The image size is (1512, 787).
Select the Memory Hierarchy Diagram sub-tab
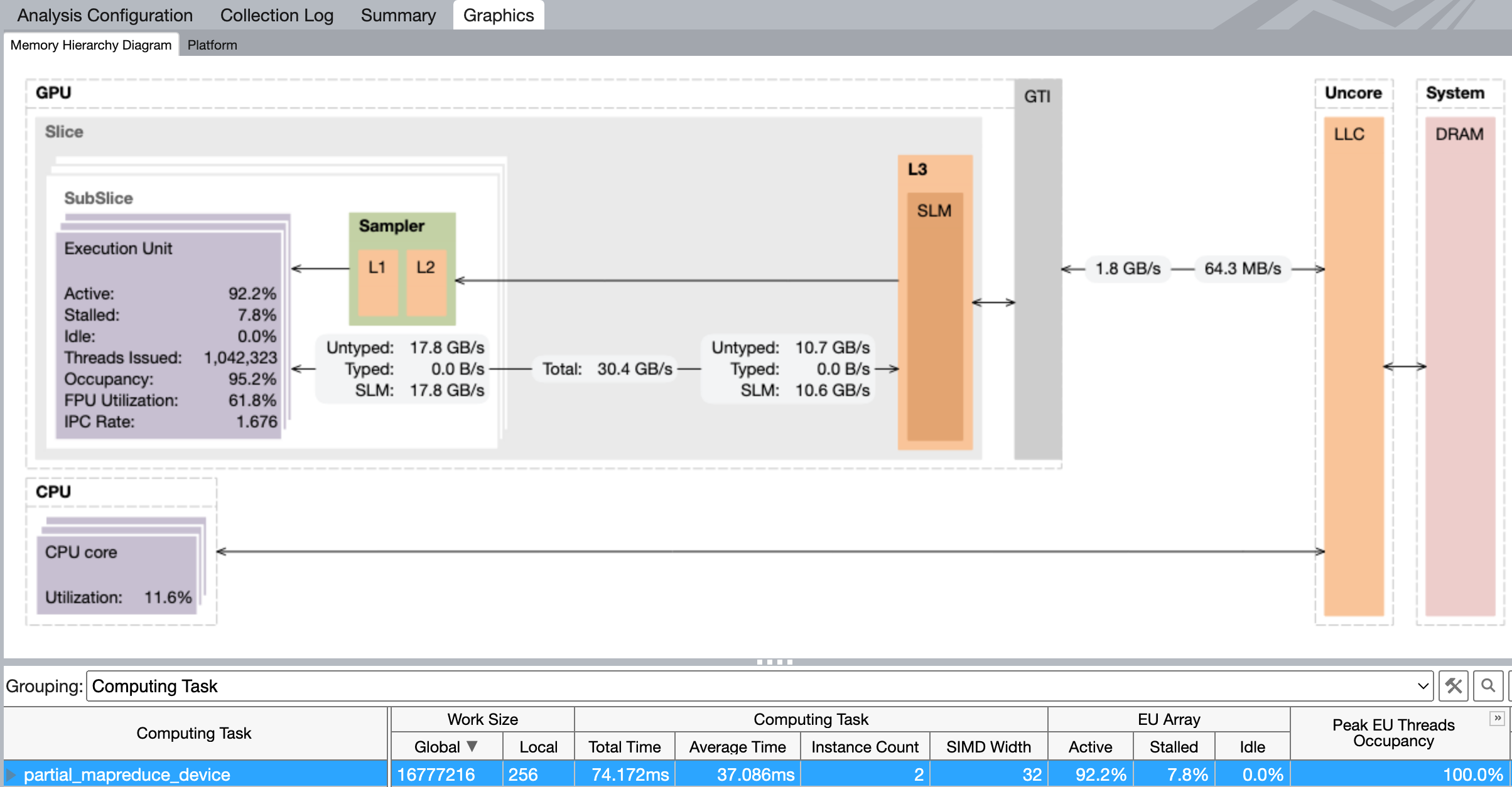90,44
